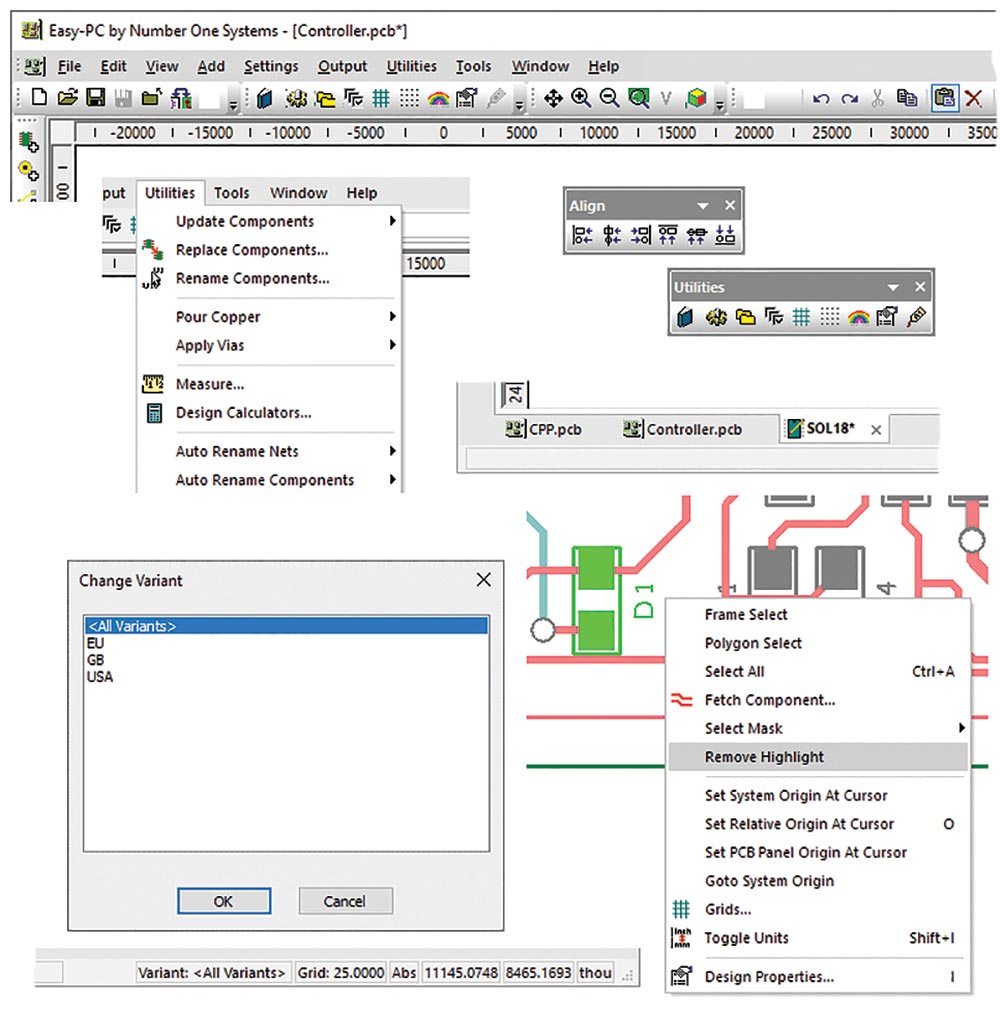Image resolution: width=1000 pixels, height=1009 pixels.
Task: Copy selection using the copy icon
Action: pos(907,98)
